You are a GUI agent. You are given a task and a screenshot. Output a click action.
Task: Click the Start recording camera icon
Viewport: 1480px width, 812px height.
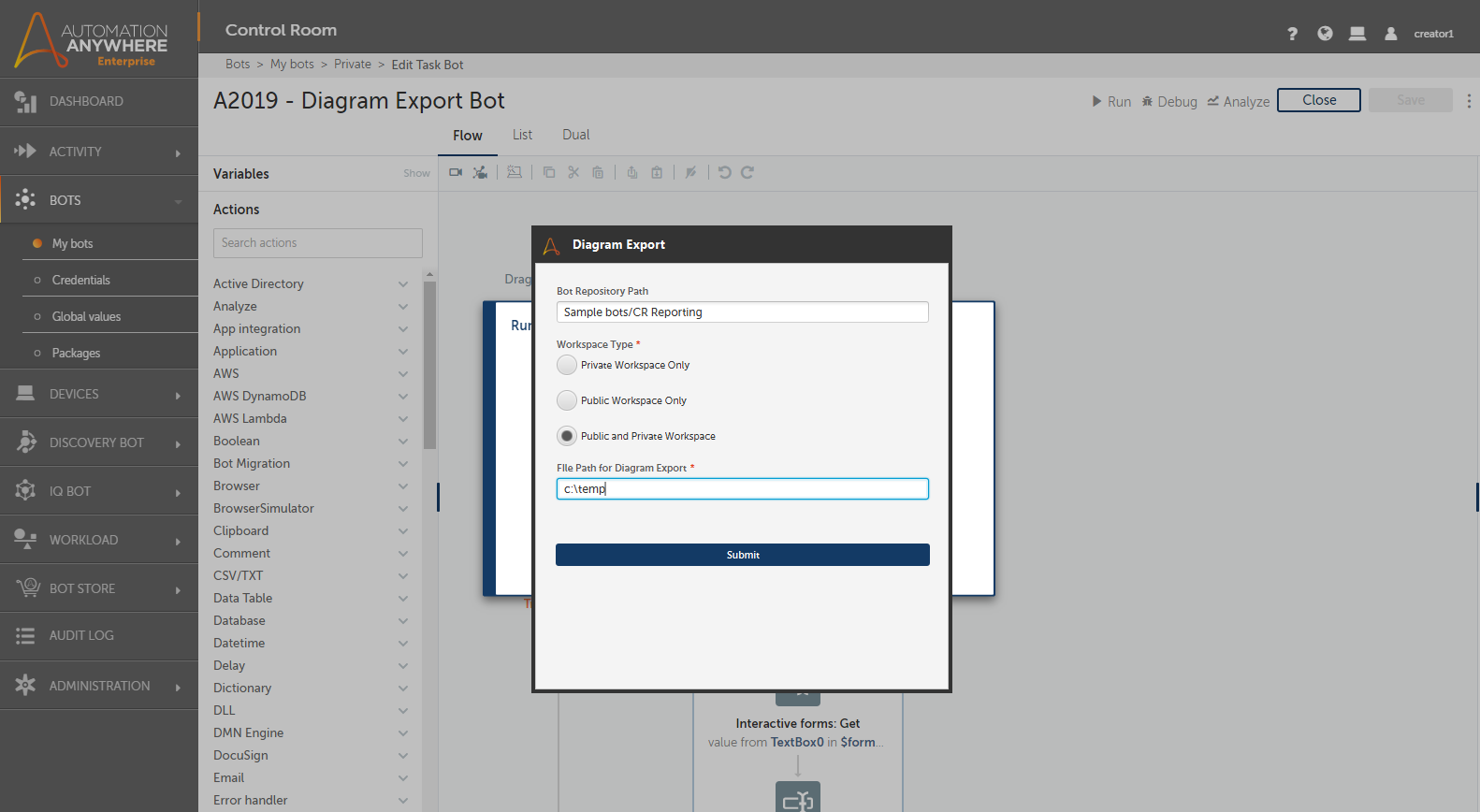tap(456, 172)
